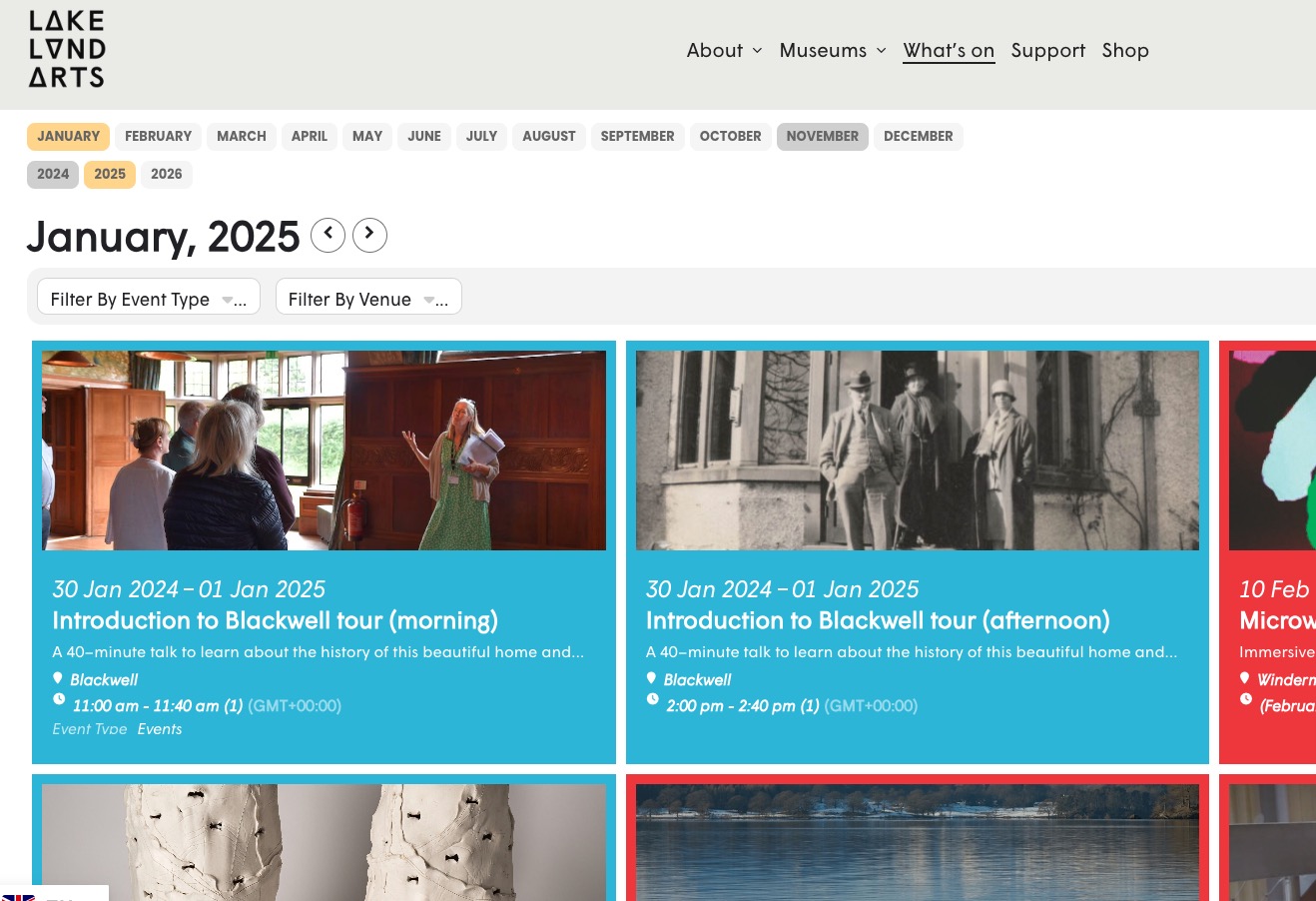Viewport: 1316px width, 901px height.
Task: Click the morning tour guide photo
Action: 324,450
